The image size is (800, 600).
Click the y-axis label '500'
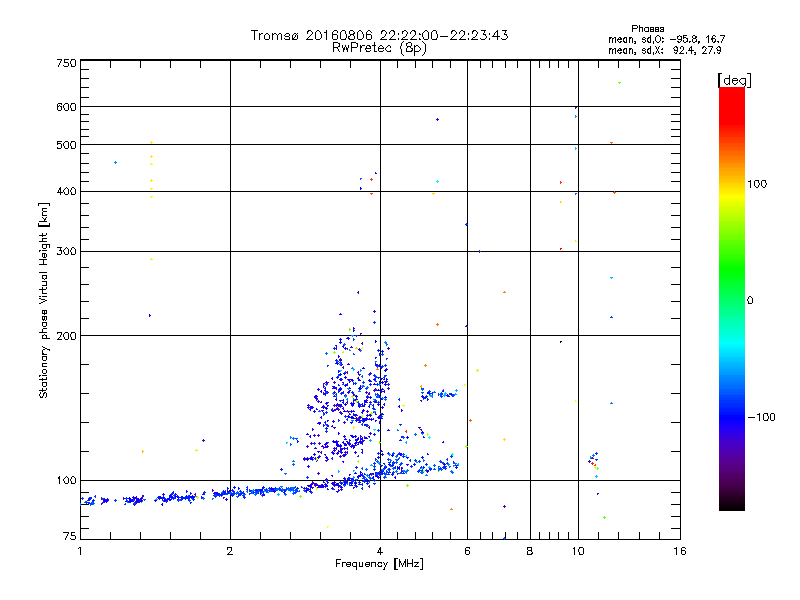pos(66,144)
